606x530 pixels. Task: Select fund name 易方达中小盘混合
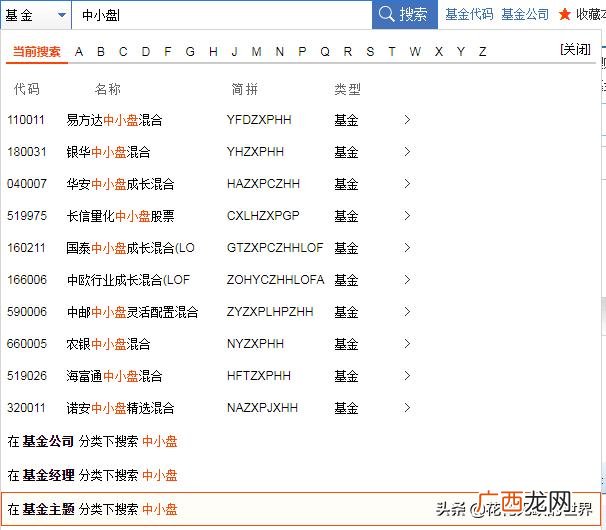point(114,120)
